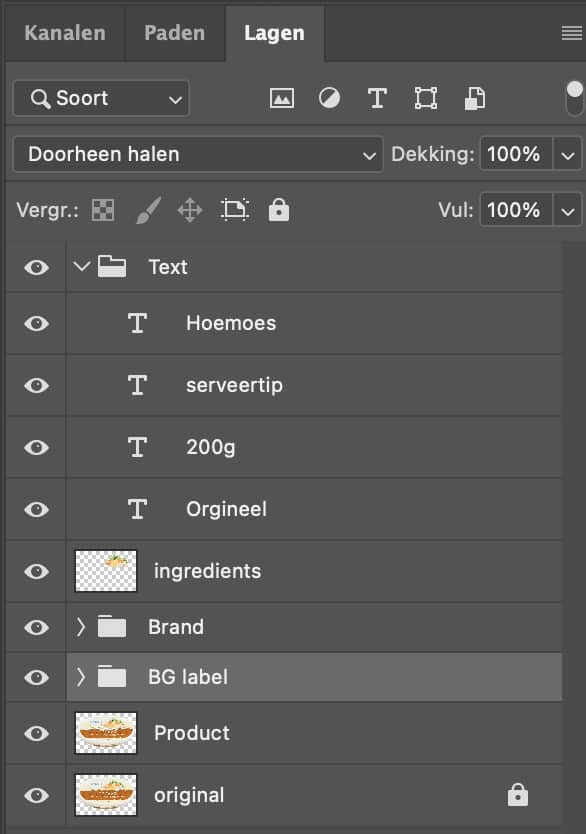Open the Lagen panel menu
Screen dimensions: 586x834
pos(572,33)
